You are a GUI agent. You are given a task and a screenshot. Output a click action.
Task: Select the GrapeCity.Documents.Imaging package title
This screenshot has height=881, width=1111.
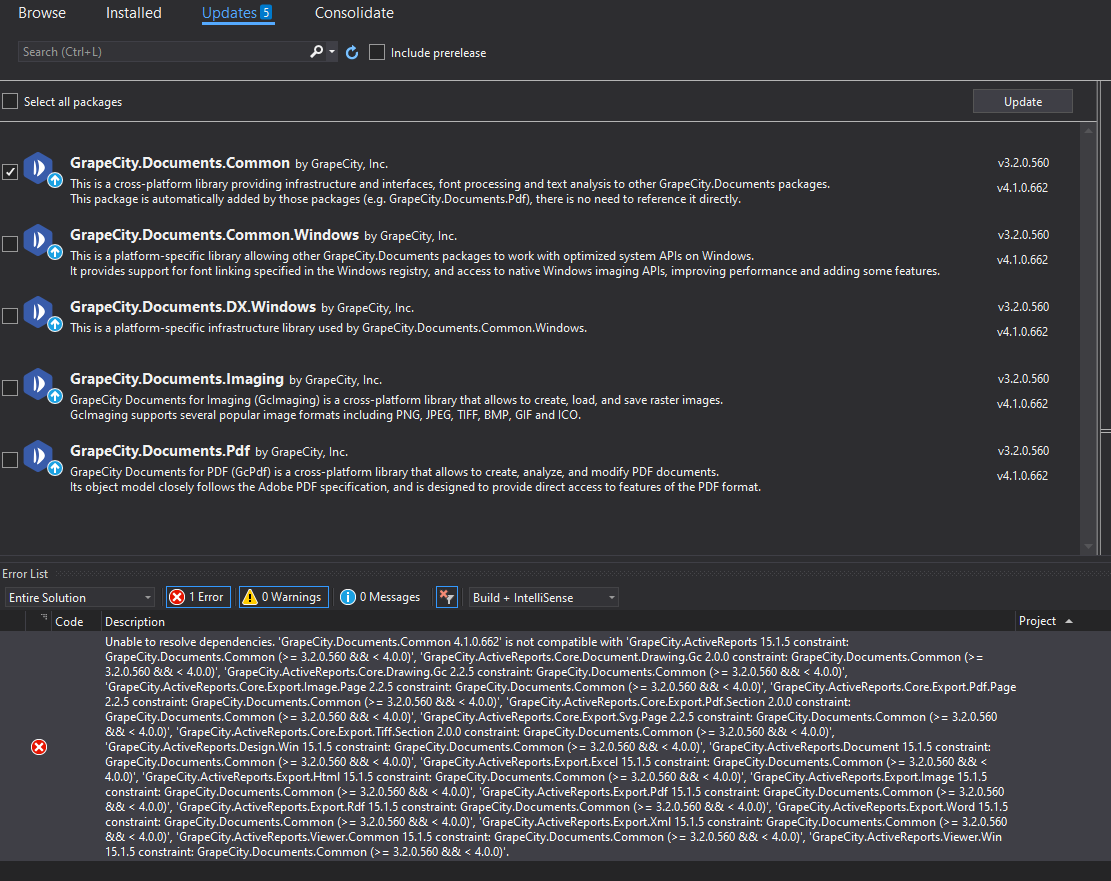pyautogui.click(x=176, y=379)
